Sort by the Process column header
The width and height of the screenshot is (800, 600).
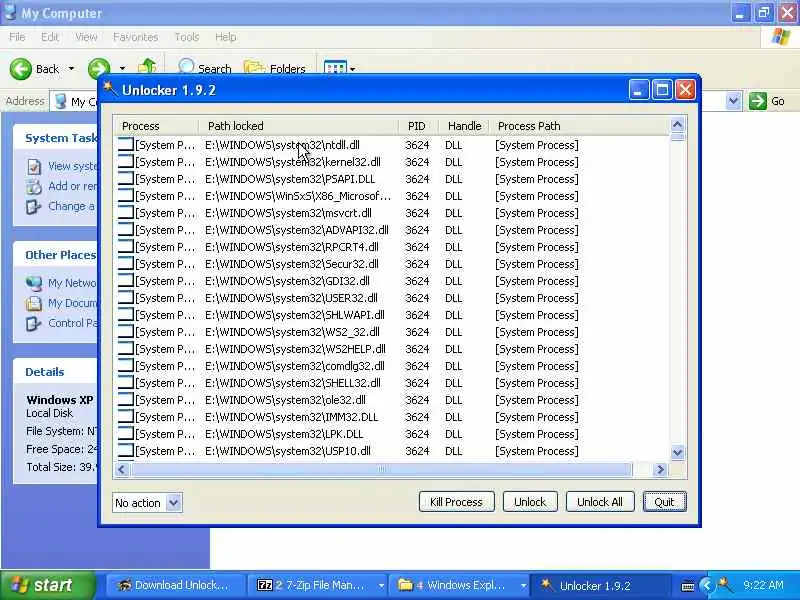pos(156,126)
